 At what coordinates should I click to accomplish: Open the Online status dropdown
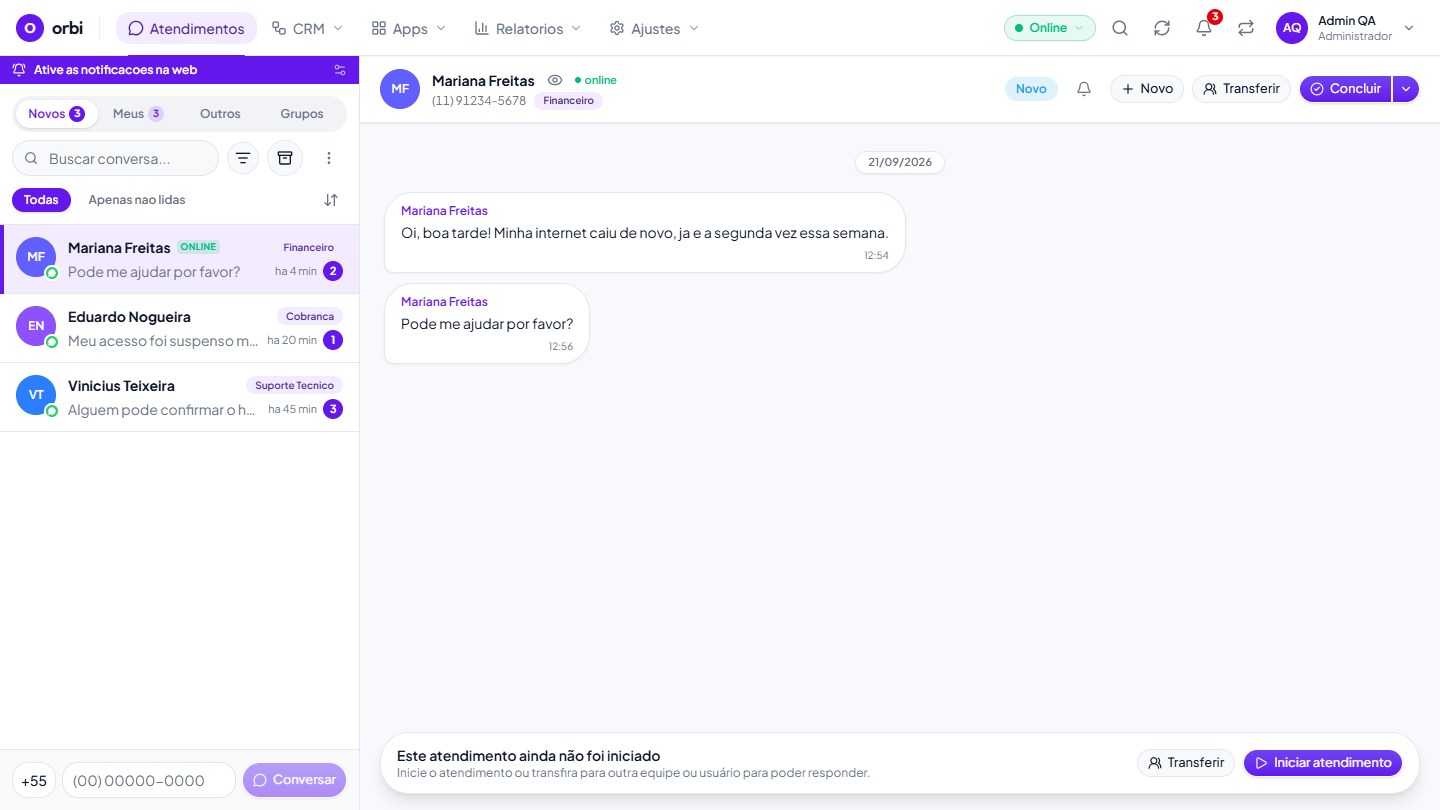(1050, 28)
